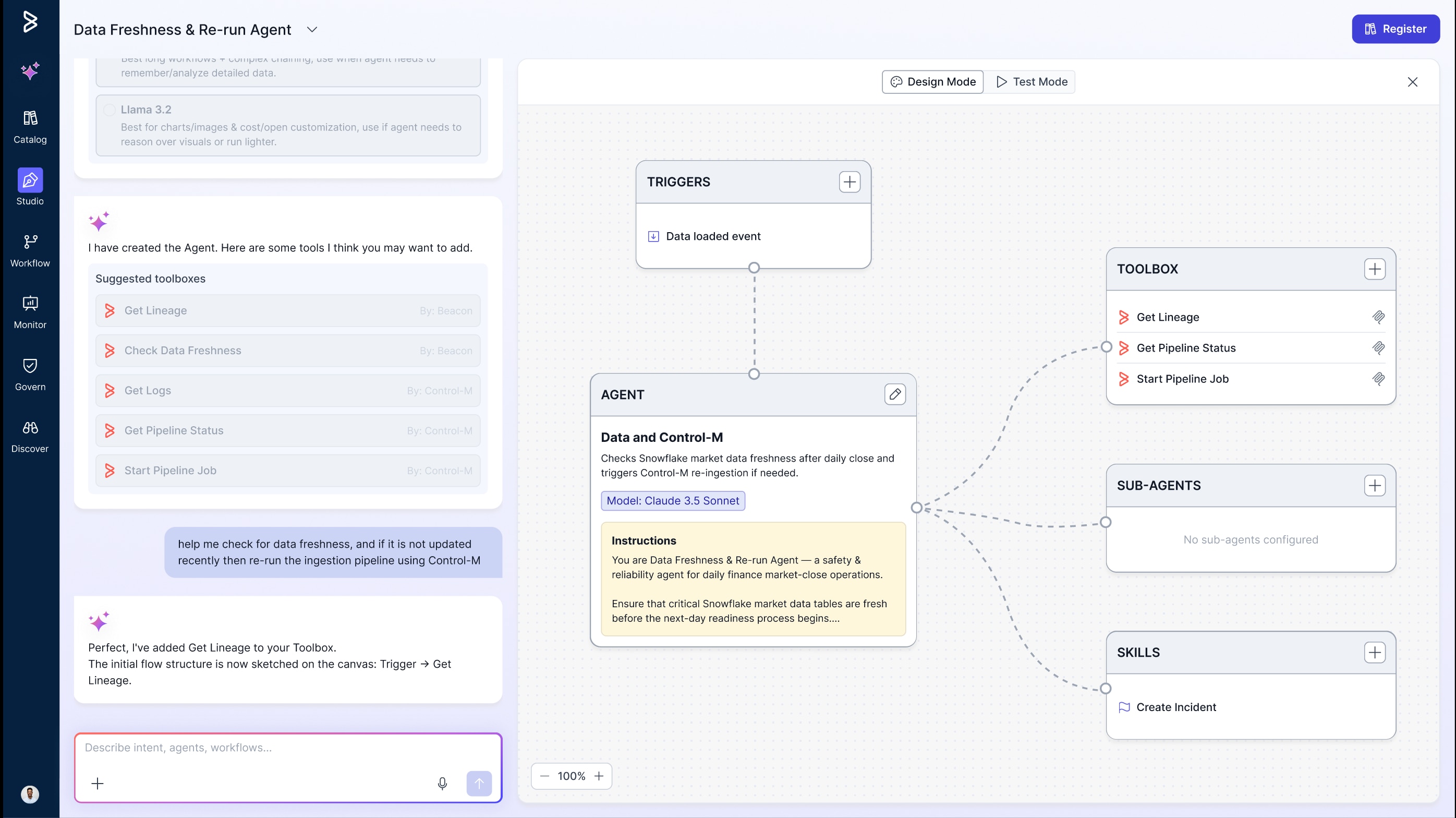1456x818 pixels.
Task: Switch to the Test Mode tab
Action: [x=1032, y=82]
